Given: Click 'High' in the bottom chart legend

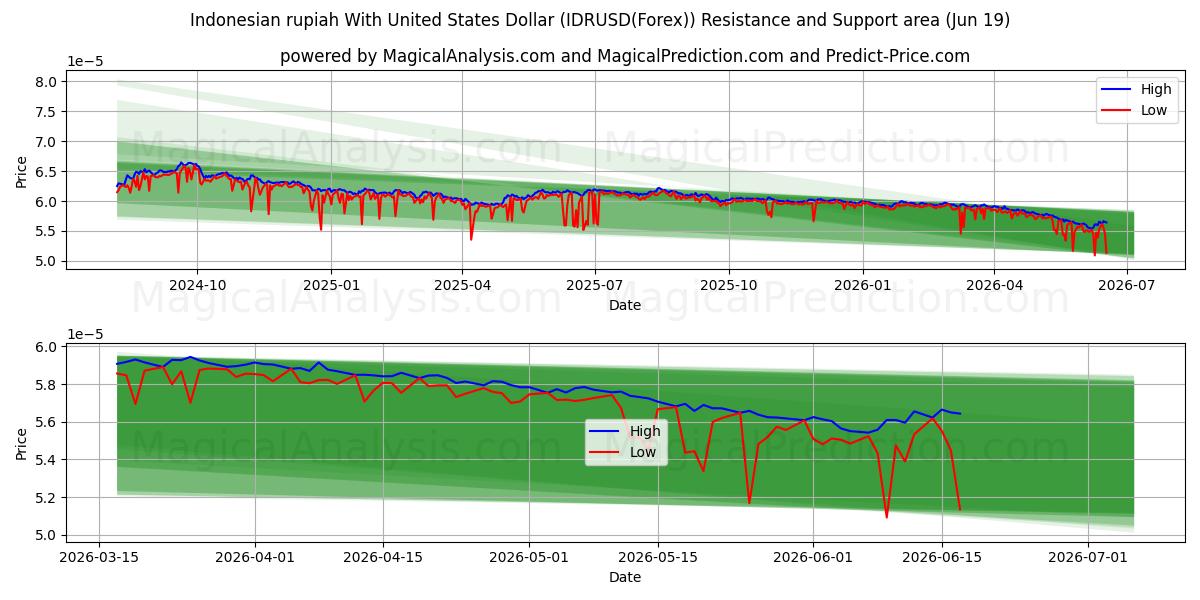Looking at the screenshot, I should pyautogui.click(x=645, y=431).
